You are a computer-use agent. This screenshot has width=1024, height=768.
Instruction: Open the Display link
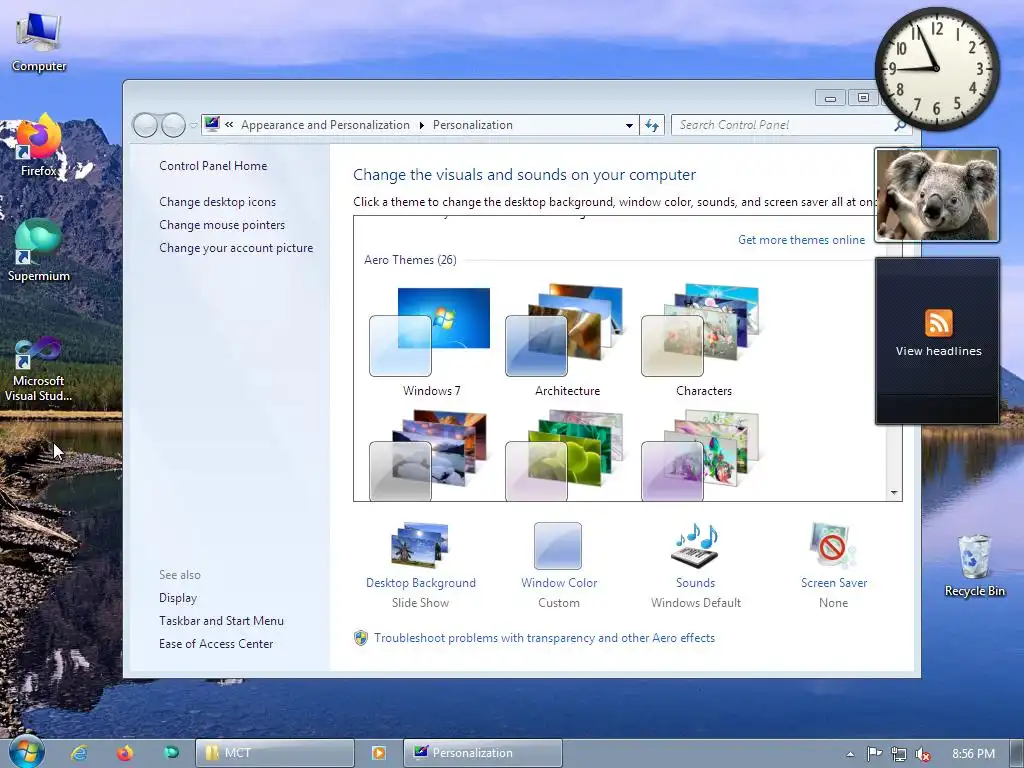(178, 598)
